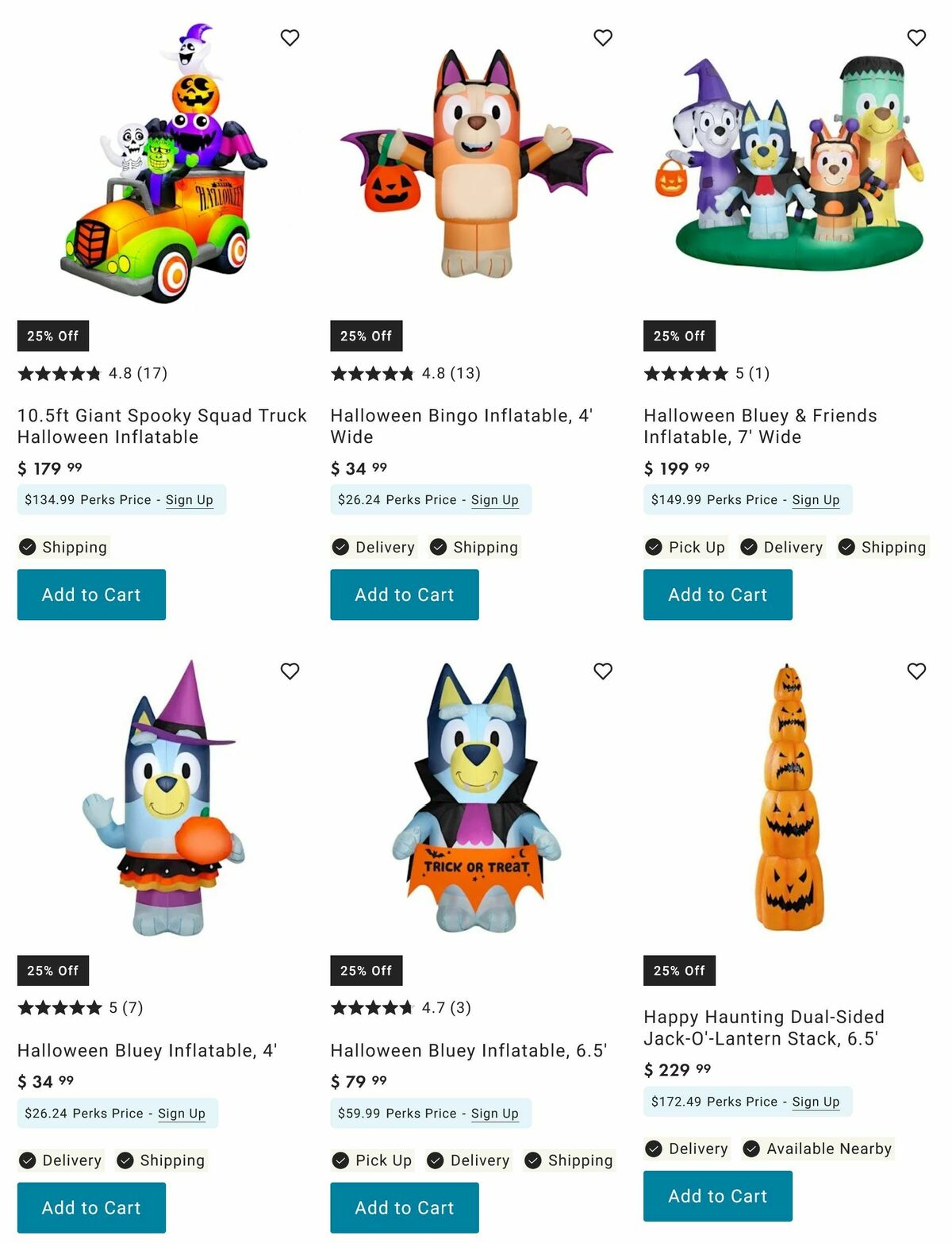Viewport: 952px width, 1243px height.
Task: Add Jack-O'-Lantern Stack to cart
Action: tap(717, 1196)
